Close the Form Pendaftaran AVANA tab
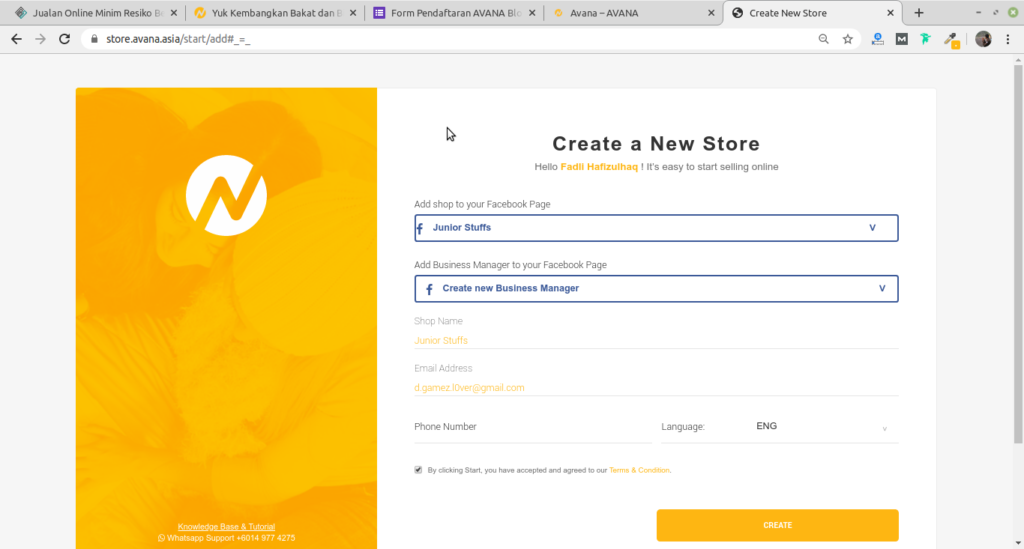The width and height of the screenshot is (1024, 549). click(x=532, y=13)
